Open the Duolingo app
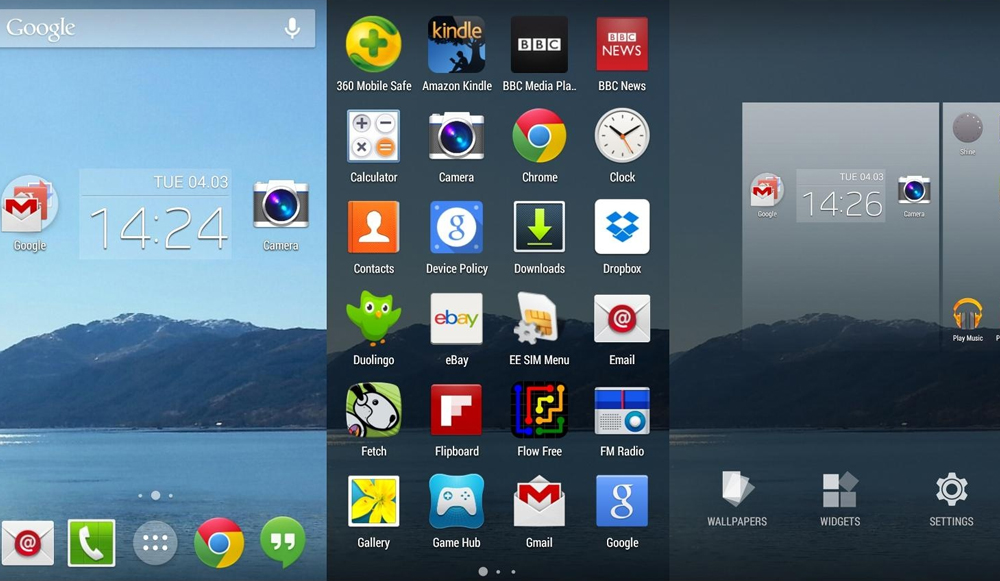This screenshot has height=581, width=1000. point(374,318)
